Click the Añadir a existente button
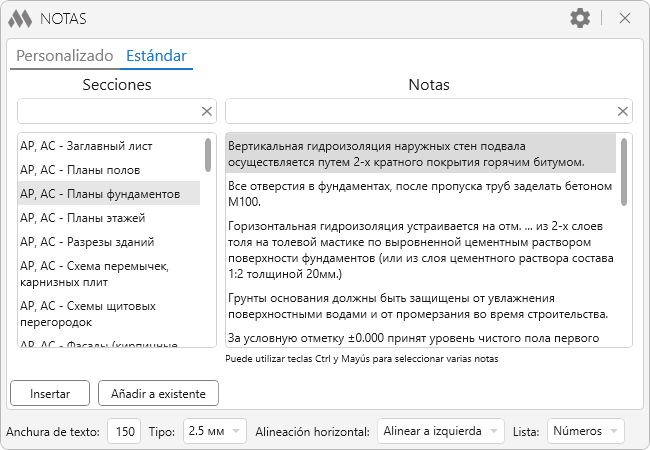The height and width of the screenshot is (450, 650). [158, 394]
